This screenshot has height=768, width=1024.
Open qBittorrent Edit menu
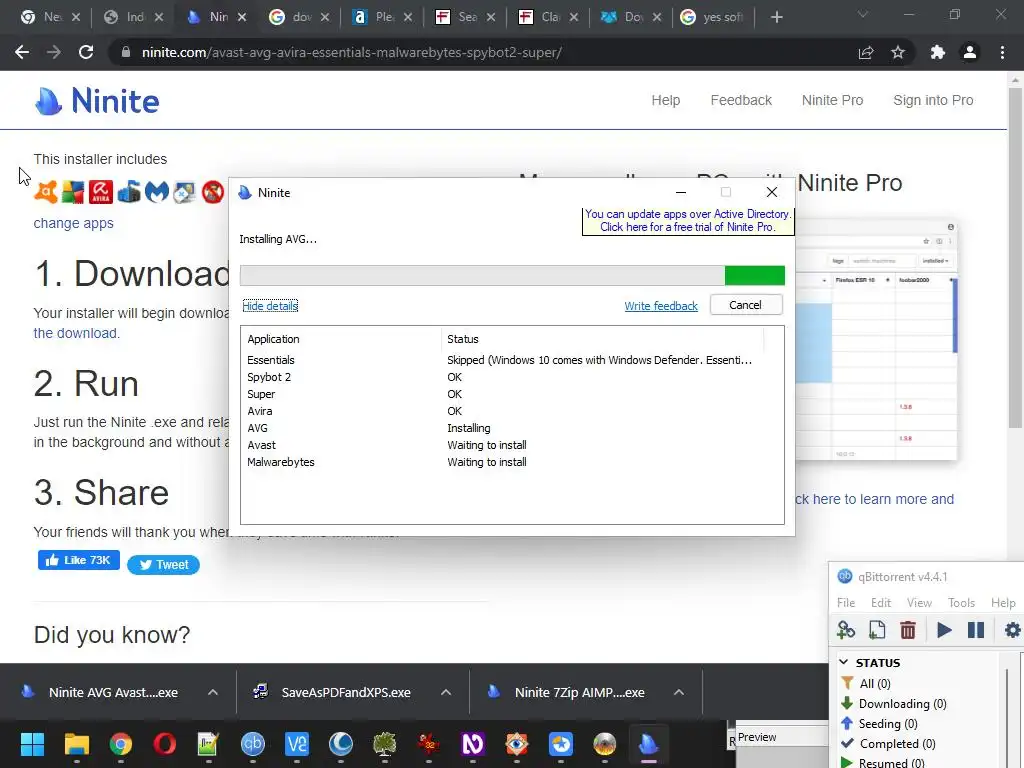pos(880,603)
